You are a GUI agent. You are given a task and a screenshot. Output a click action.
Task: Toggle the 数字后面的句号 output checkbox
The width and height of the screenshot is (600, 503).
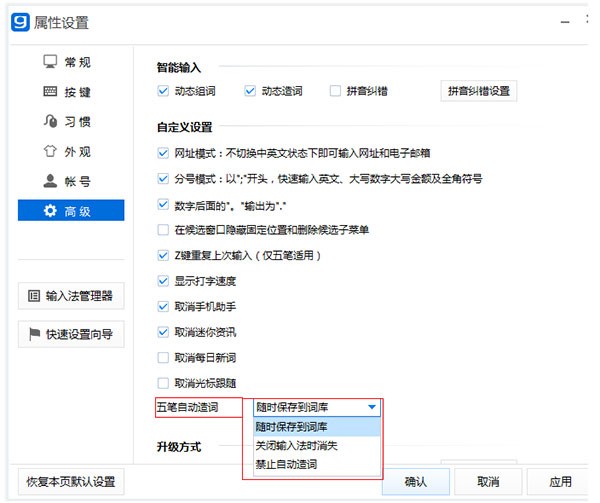point(163,205)
